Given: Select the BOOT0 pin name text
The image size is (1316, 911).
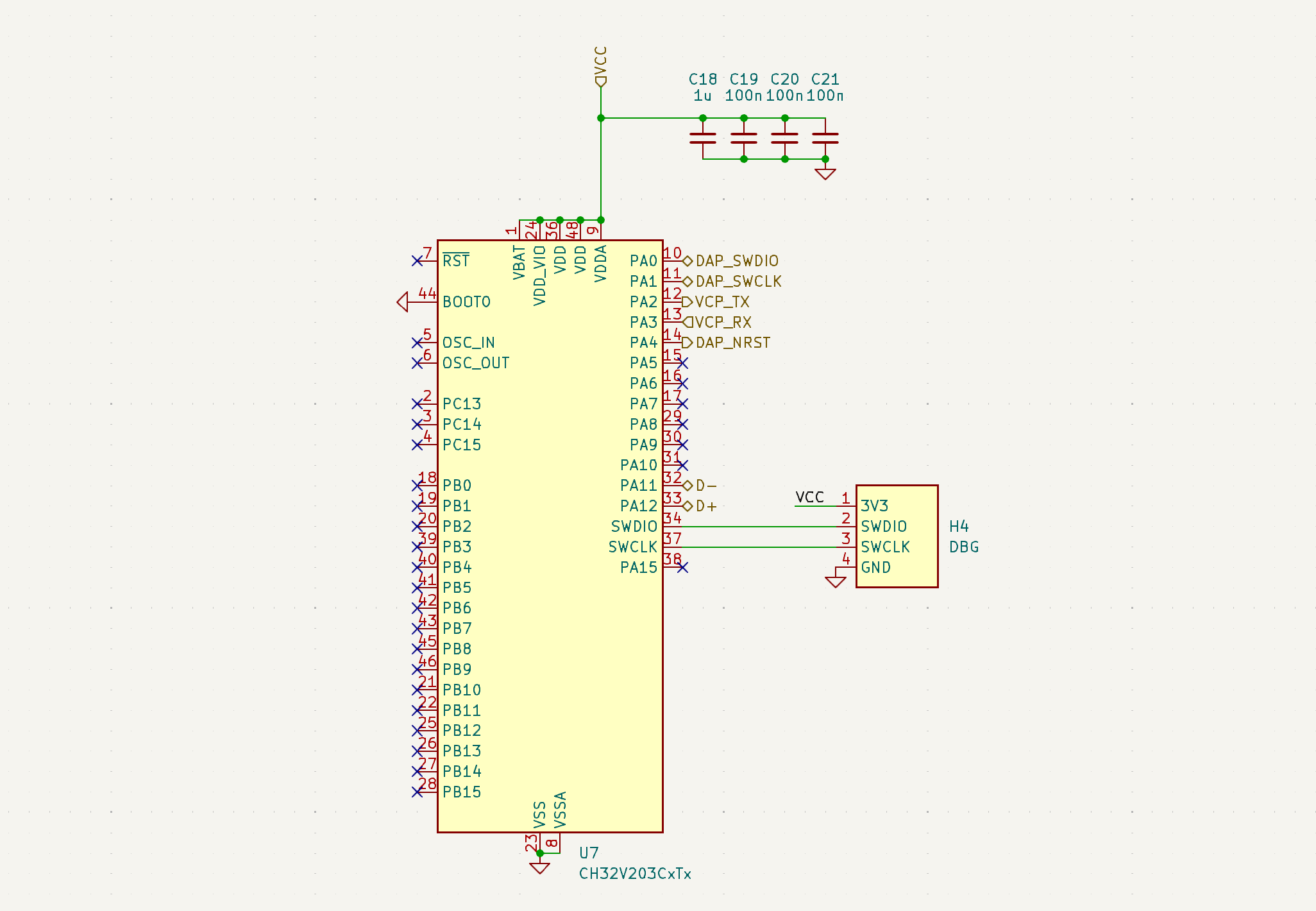Looking at the screenshot, I should (x=466, y=302).
